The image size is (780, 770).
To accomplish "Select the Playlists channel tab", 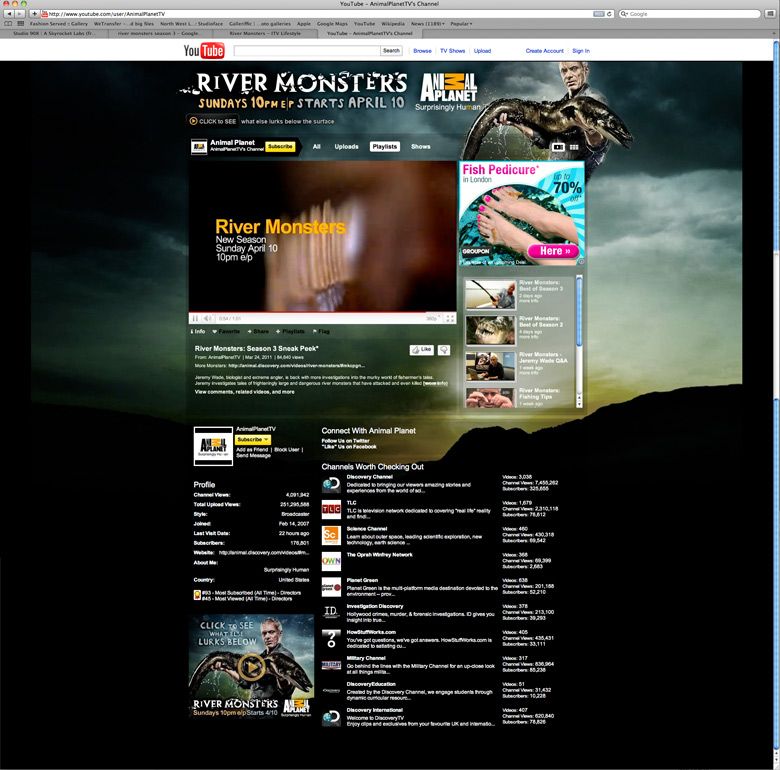I will (x=385, y=147).
